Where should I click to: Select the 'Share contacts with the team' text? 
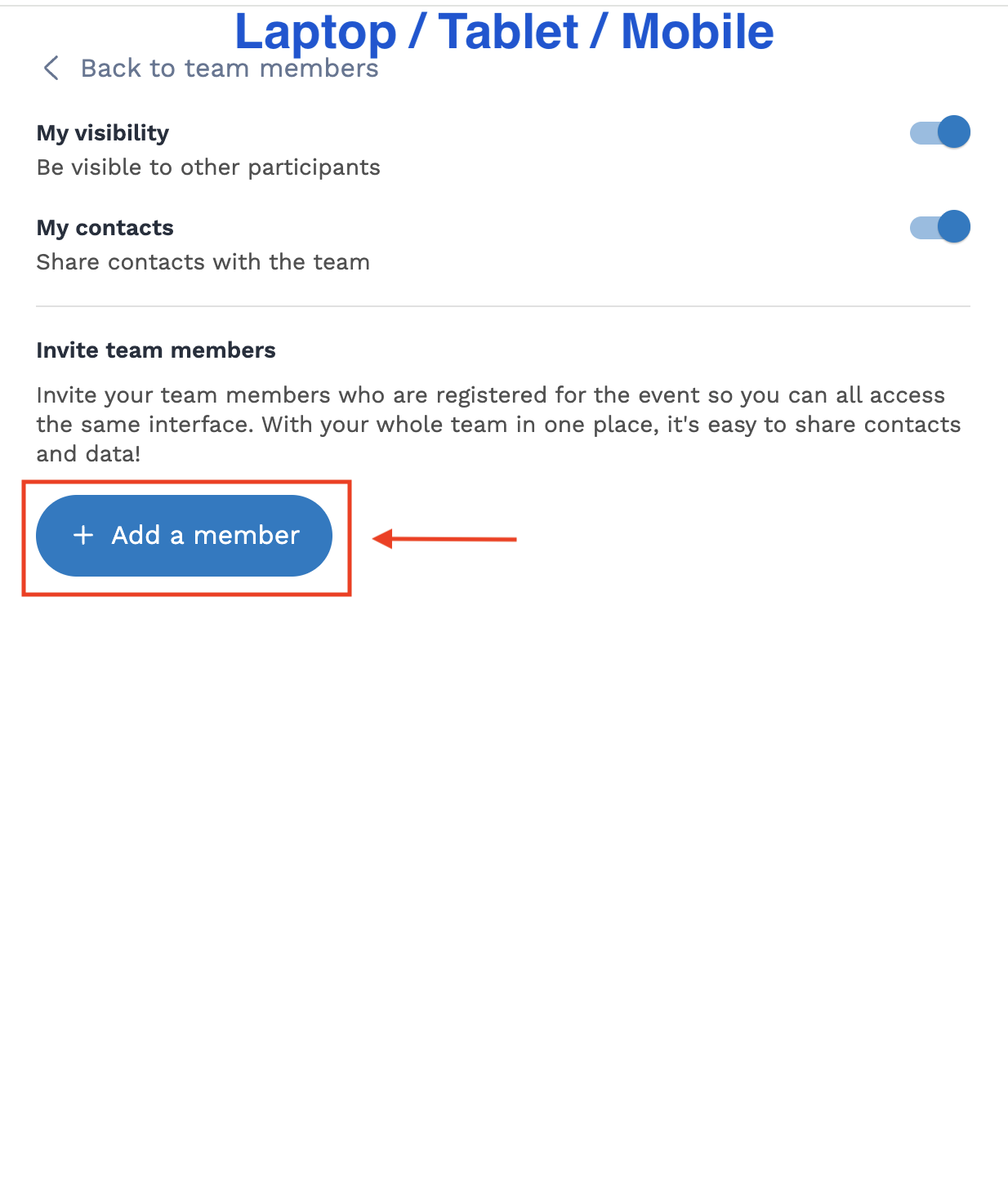(203, 262)
